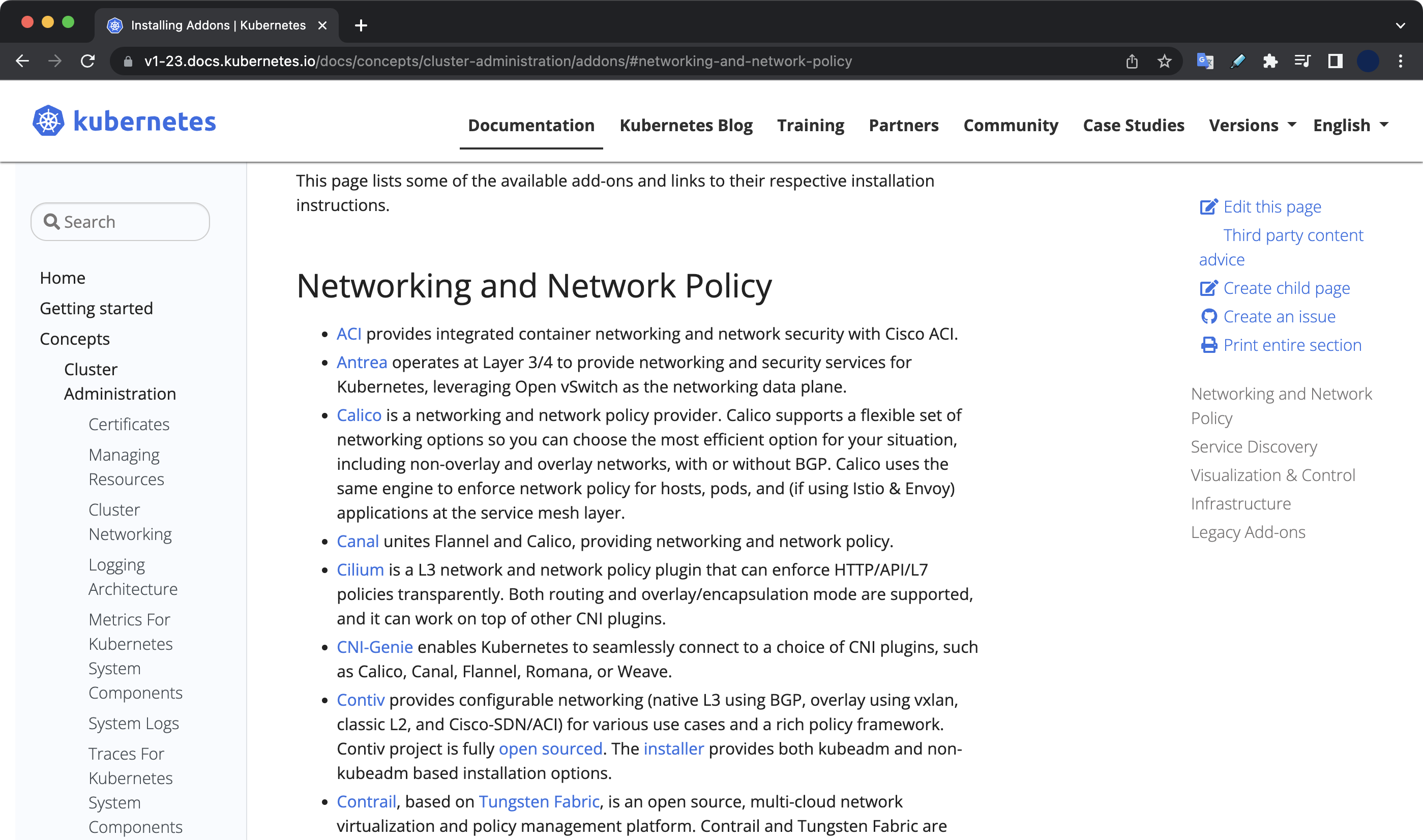
Task: Open the reading list media icon
Action: (x=1302, y=61)
